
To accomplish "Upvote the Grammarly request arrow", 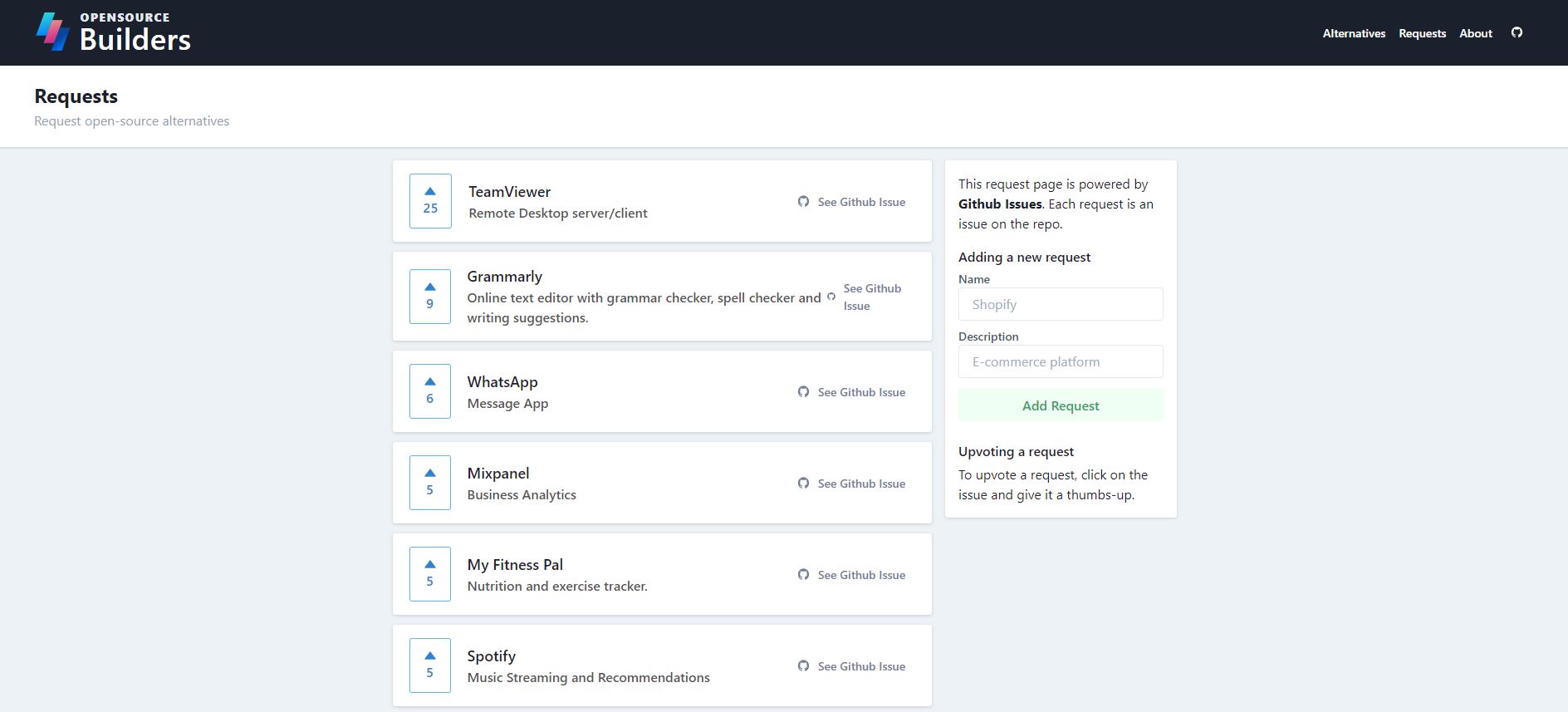I will click(x=430, y=287).
